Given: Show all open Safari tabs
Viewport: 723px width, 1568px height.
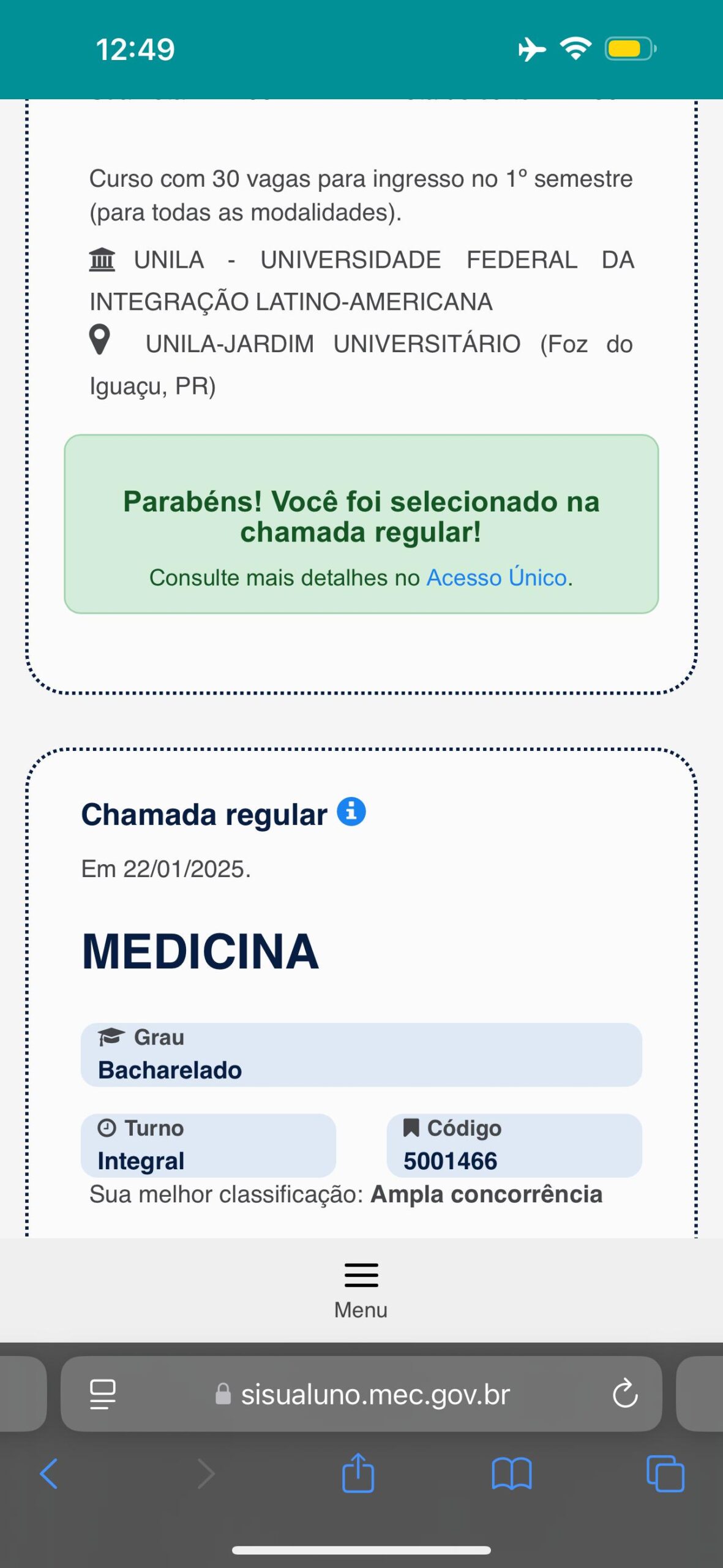Looking at the screenshot, I should tap(665, 1474).
